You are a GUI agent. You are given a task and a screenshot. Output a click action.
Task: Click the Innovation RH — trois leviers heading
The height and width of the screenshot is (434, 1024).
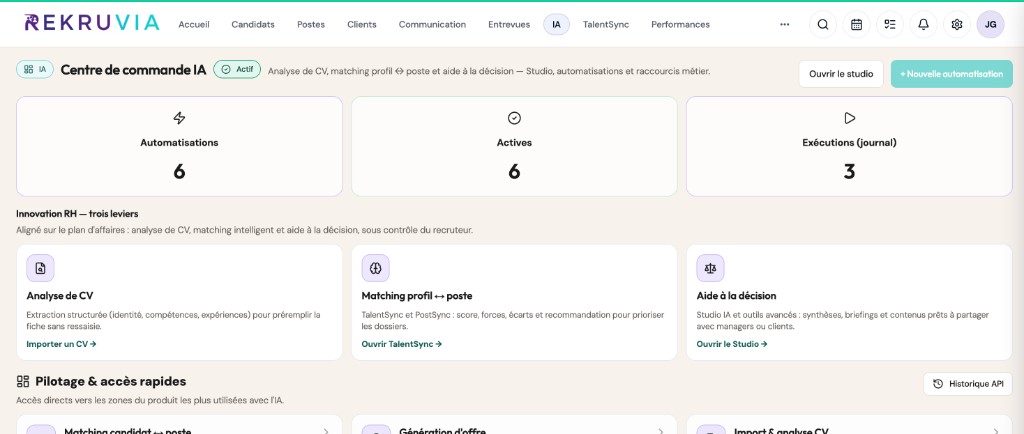pyautogui.click(x=77, y=214)
